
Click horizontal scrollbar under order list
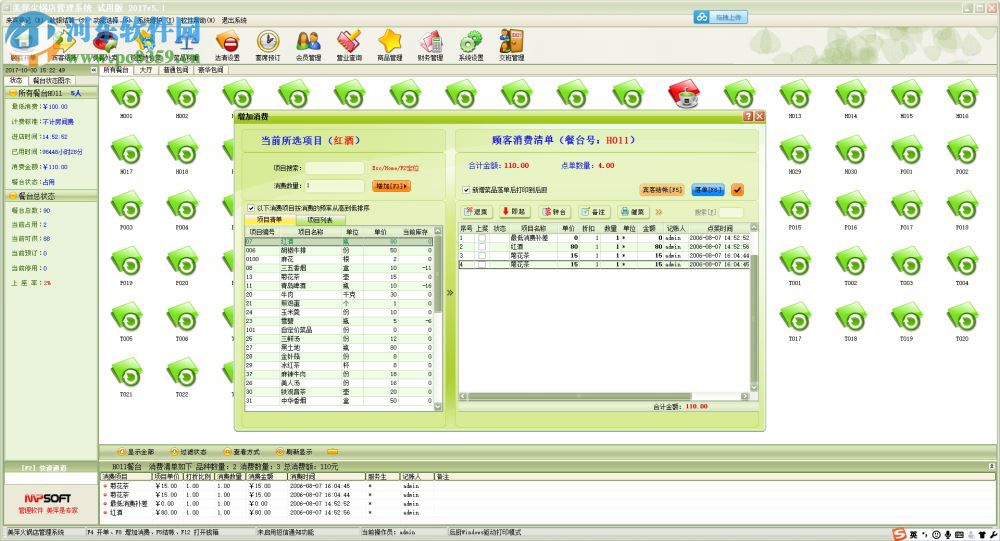[x=605, y=396]
